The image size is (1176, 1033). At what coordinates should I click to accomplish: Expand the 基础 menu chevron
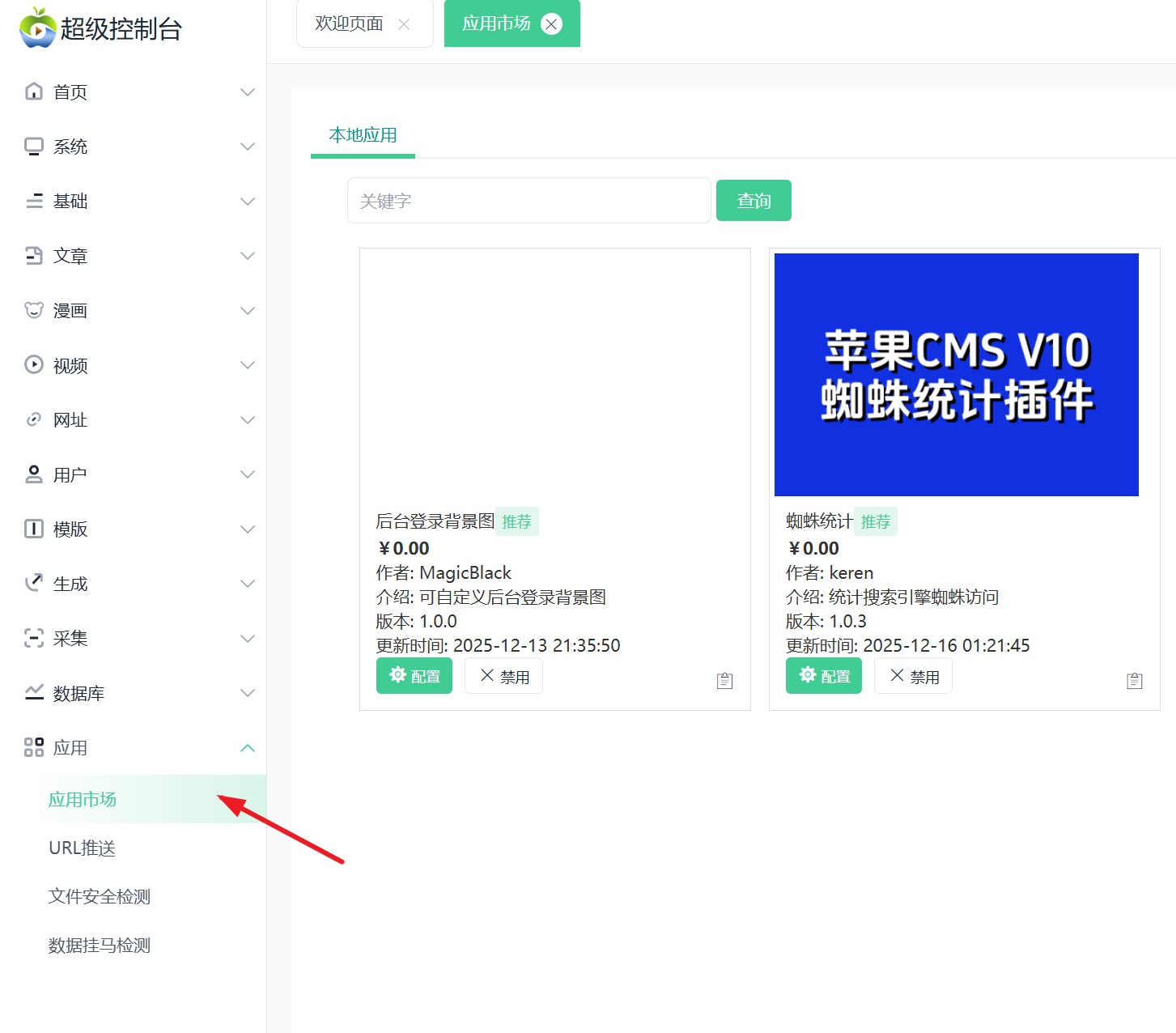tap(248, 202)
